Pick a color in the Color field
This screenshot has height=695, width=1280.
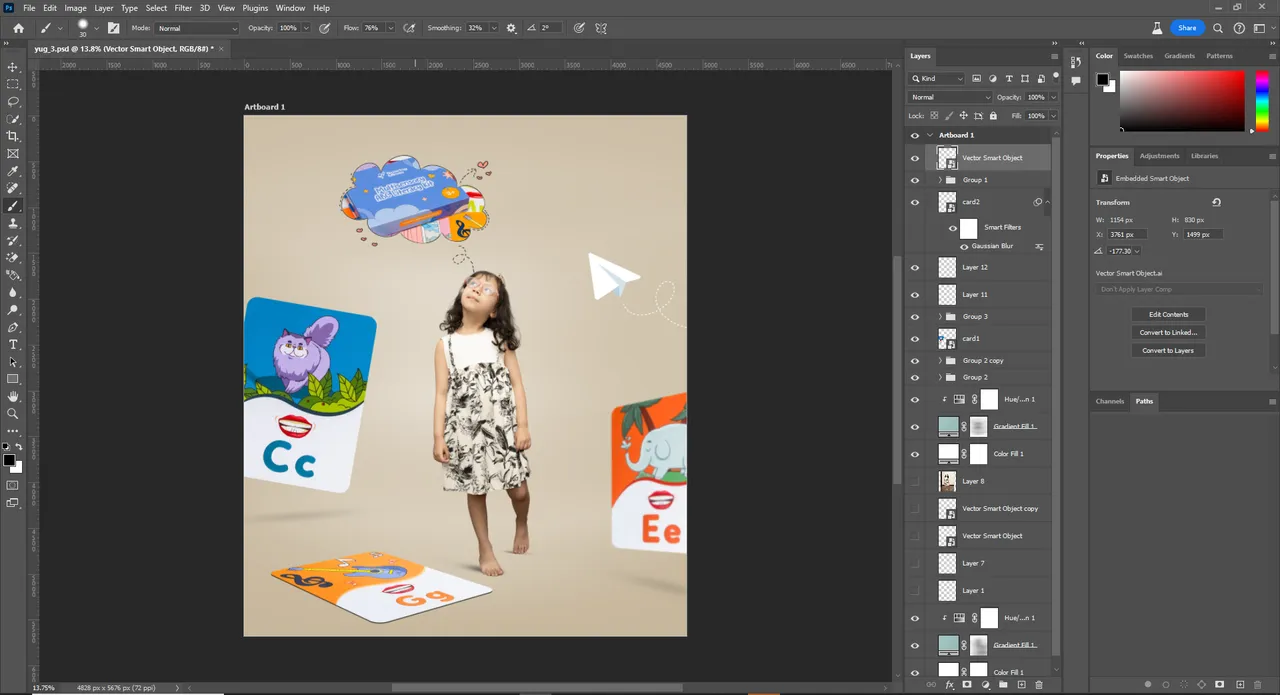pos(1181,100)
